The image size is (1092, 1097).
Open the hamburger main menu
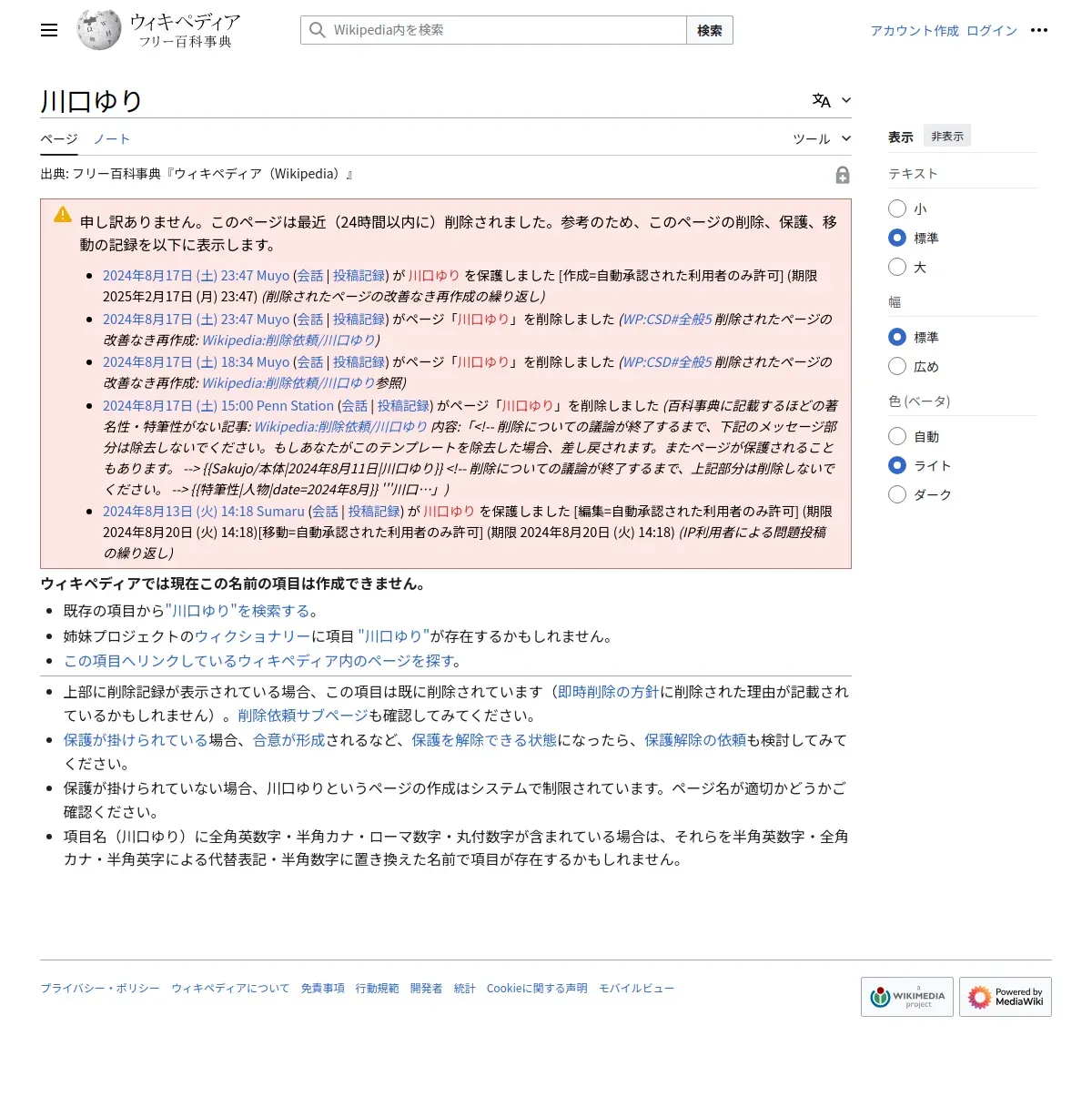coord(49,30)
